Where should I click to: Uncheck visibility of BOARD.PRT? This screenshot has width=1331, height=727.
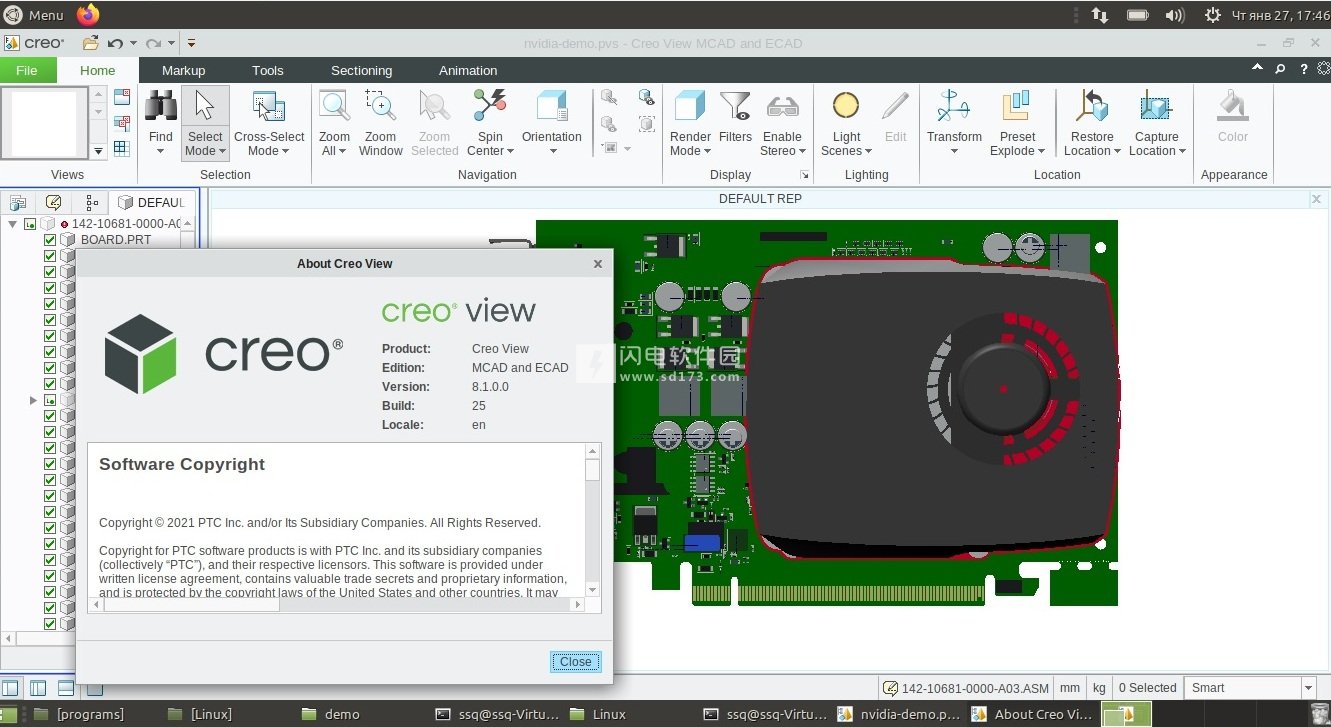pos(50,239)
